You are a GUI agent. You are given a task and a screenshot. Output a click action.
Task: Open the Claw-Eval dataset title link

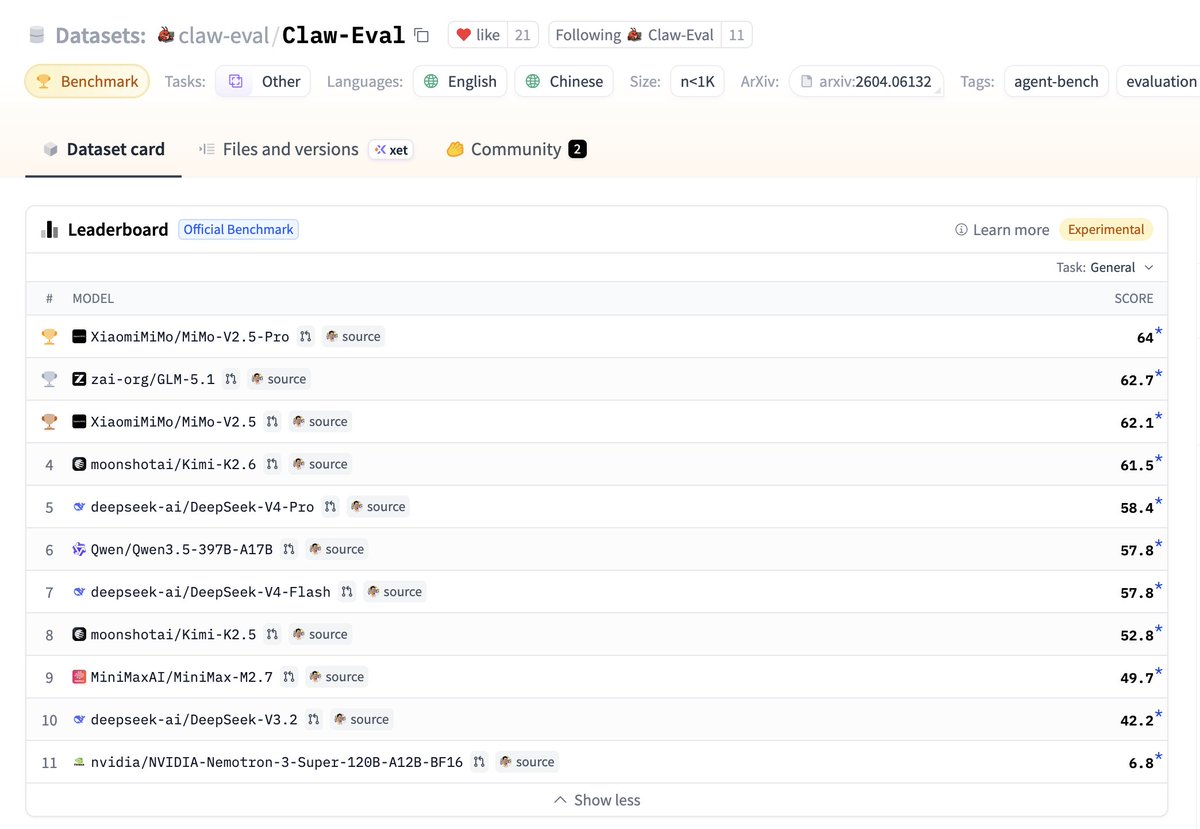(343, 35)
